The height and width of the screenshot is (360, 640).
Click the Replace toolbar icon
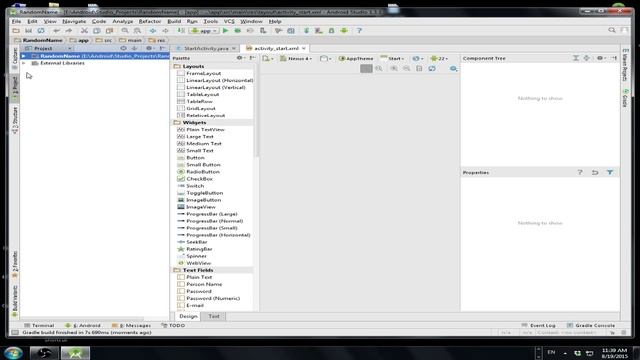138,31
